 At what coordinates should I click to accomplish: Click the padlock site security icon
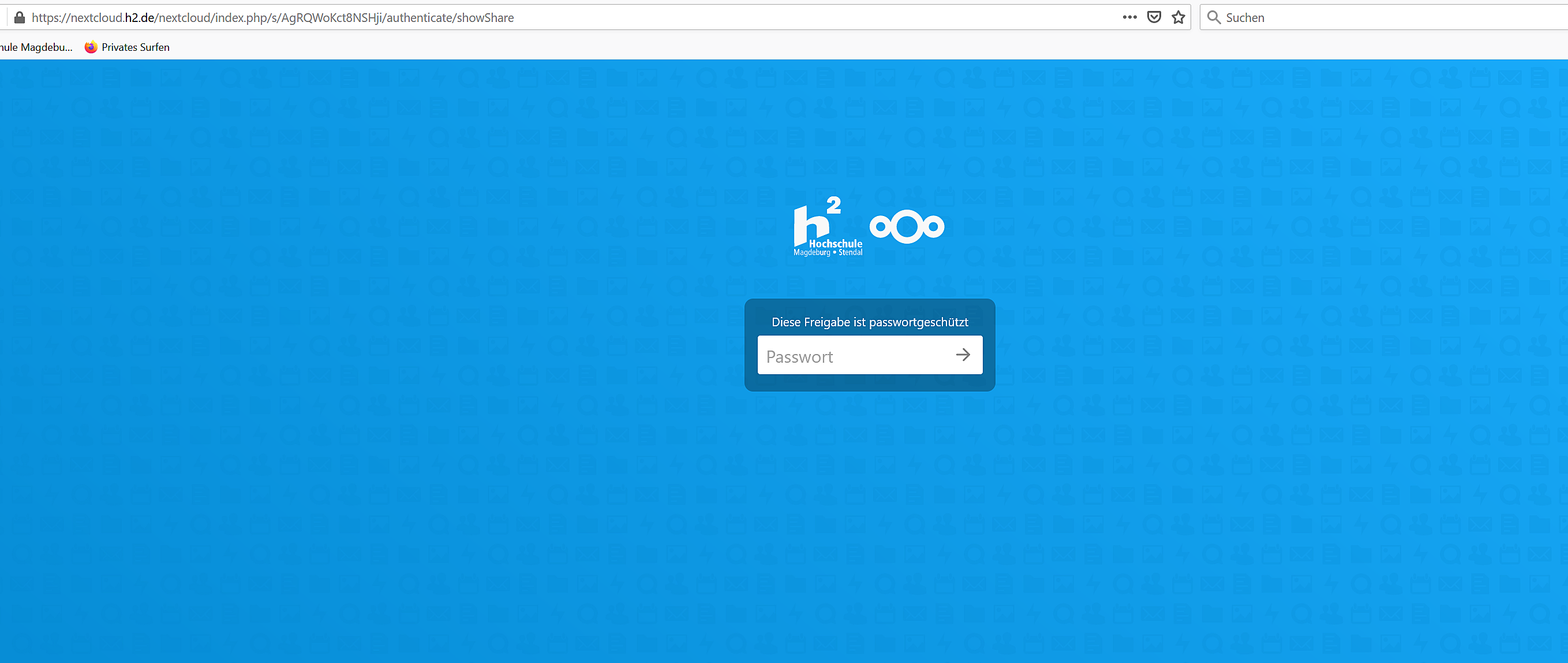point(20,18)
